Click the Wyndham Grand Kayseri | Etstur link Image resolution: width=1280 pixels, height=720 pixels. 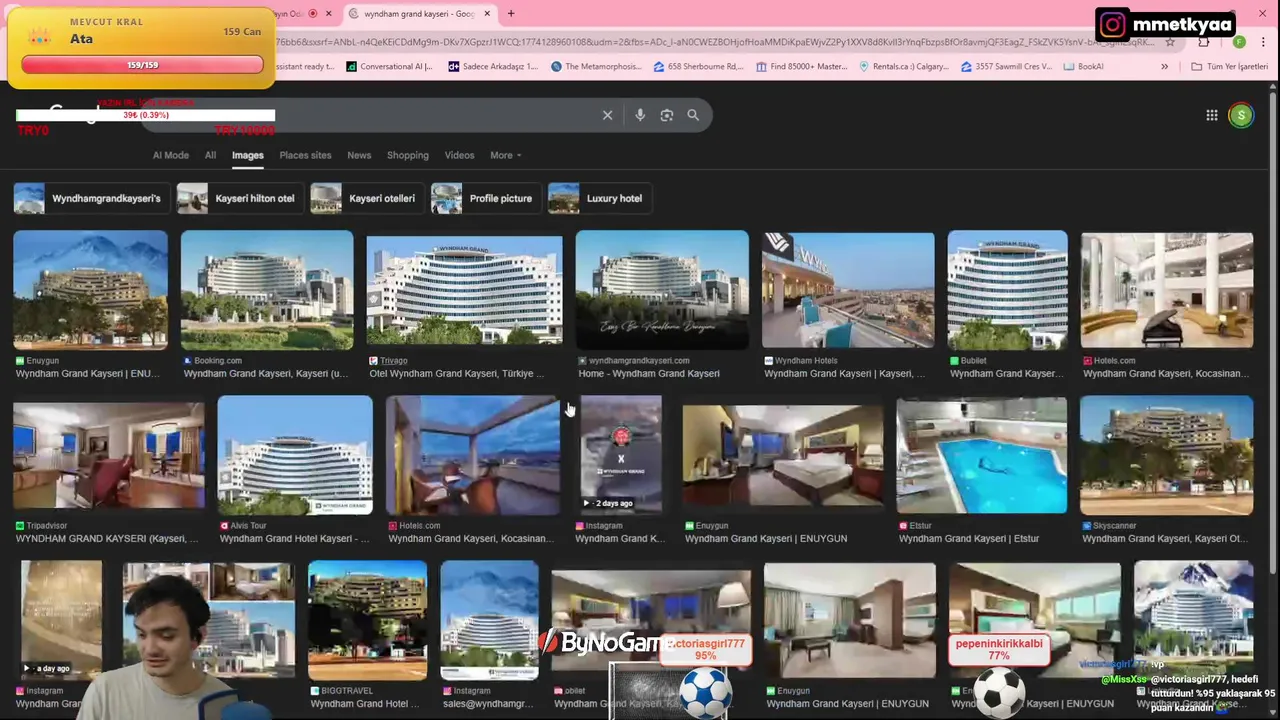[969, 538]
